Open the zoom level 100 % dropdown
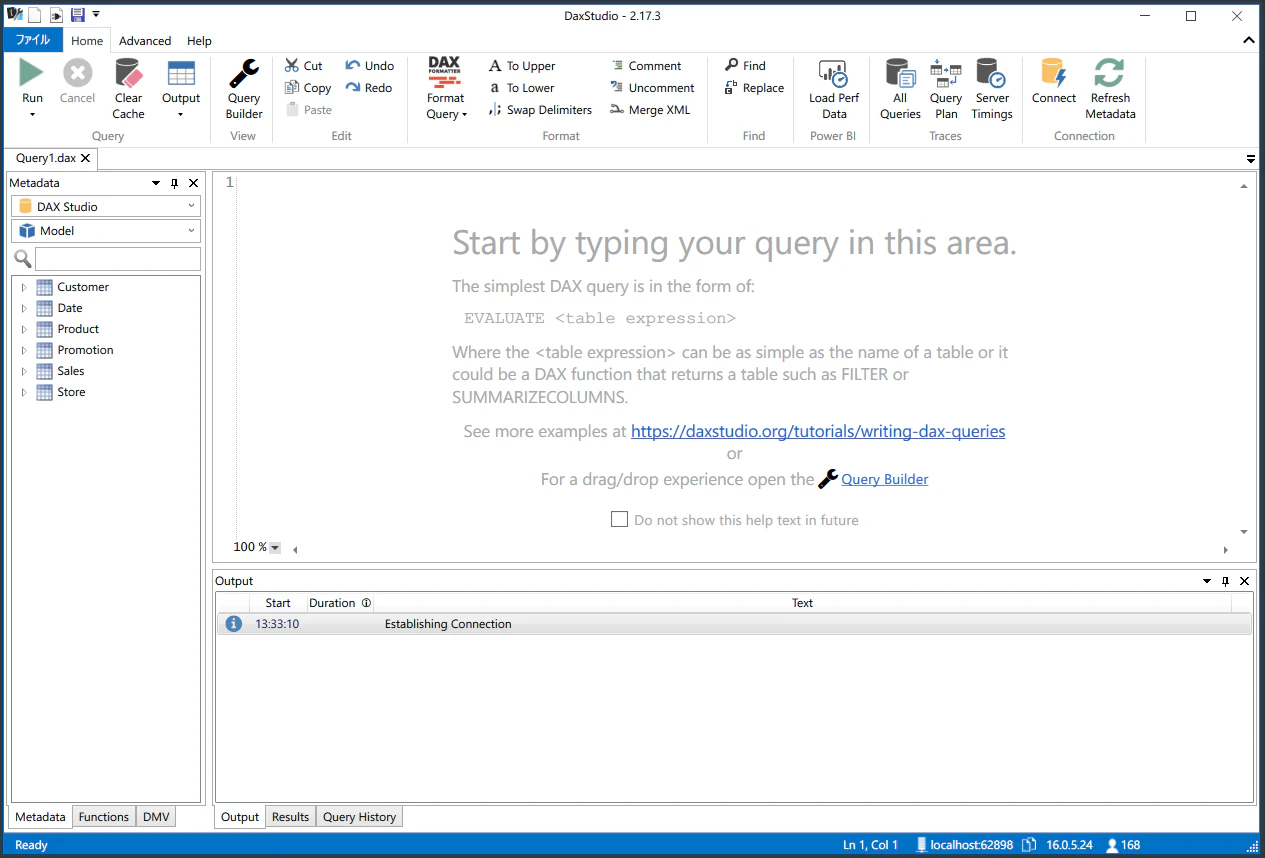 [275, 548]
